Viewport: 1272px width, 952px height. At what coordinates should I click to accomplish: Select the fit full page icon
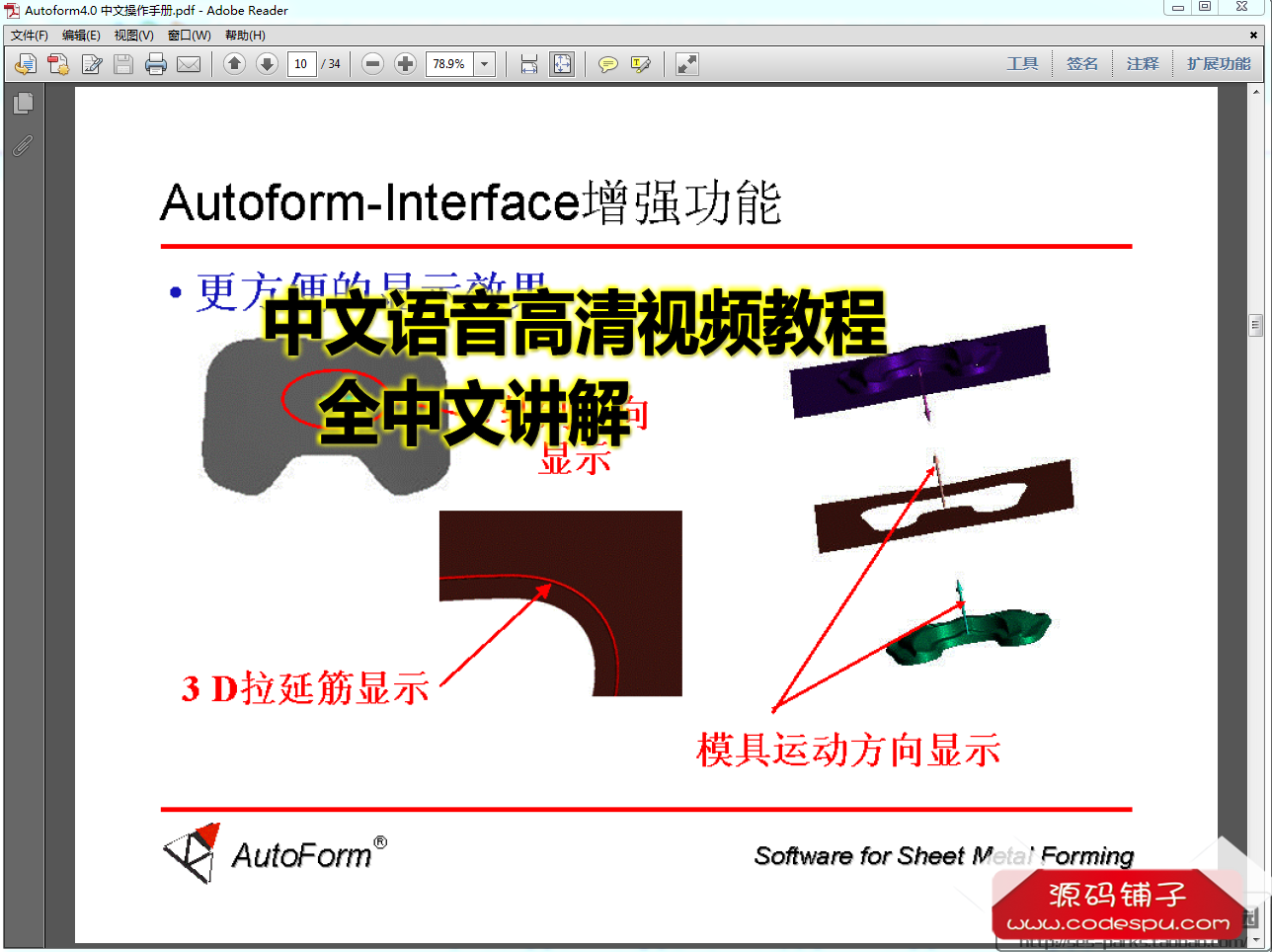[x=562, y=64]
